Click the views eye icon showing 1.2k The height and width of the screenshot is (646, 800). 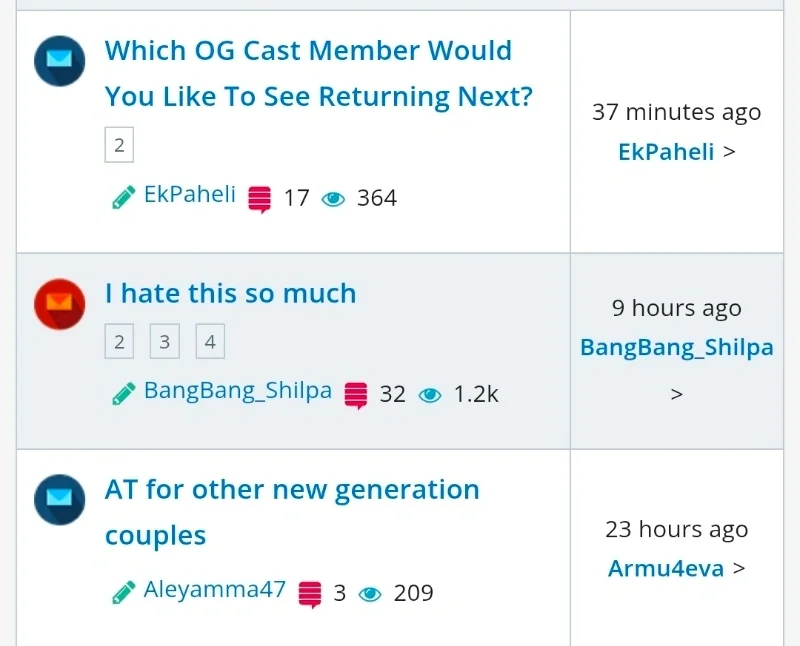pyautogui.click(x=430, y=395)
